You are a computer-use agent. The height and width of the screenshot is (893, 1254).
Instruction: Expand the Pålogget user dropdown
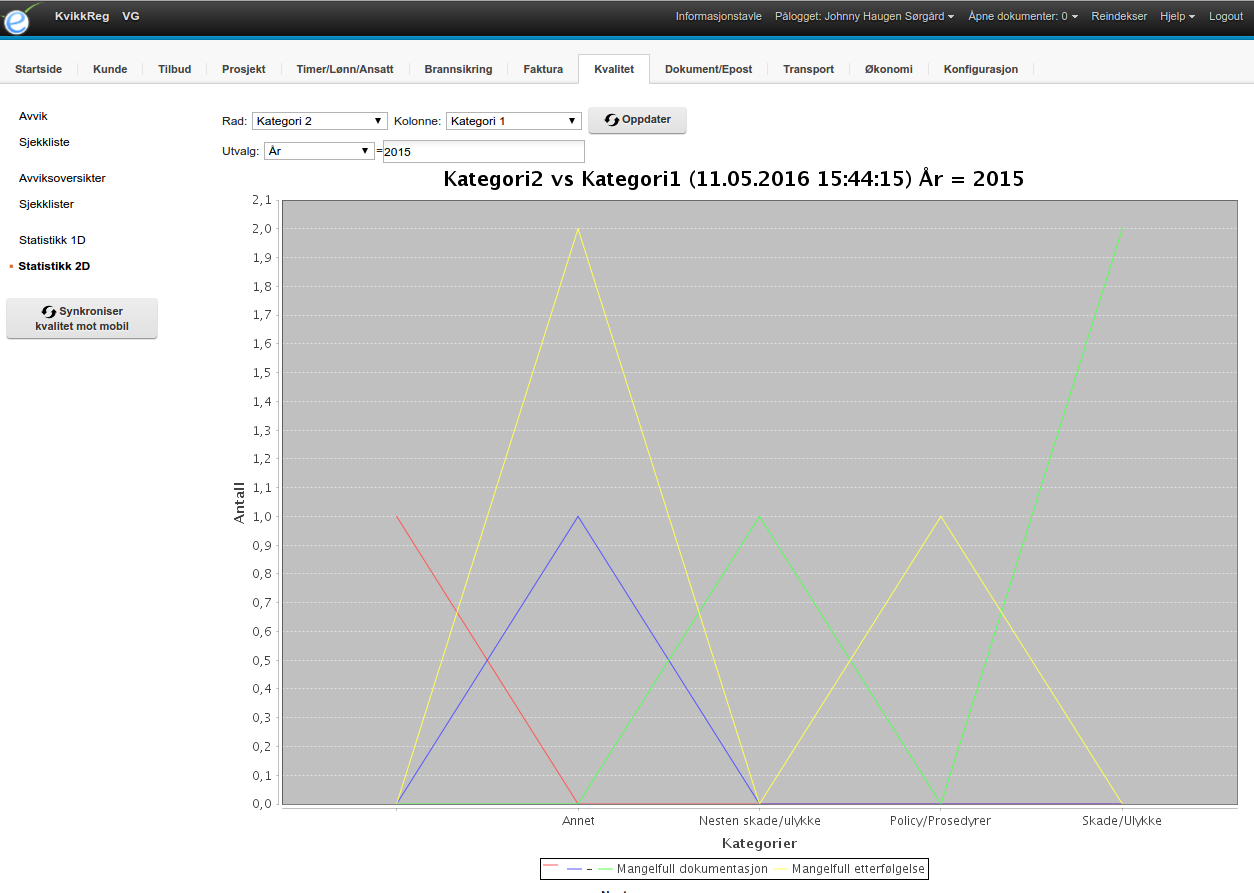(864, 16)
